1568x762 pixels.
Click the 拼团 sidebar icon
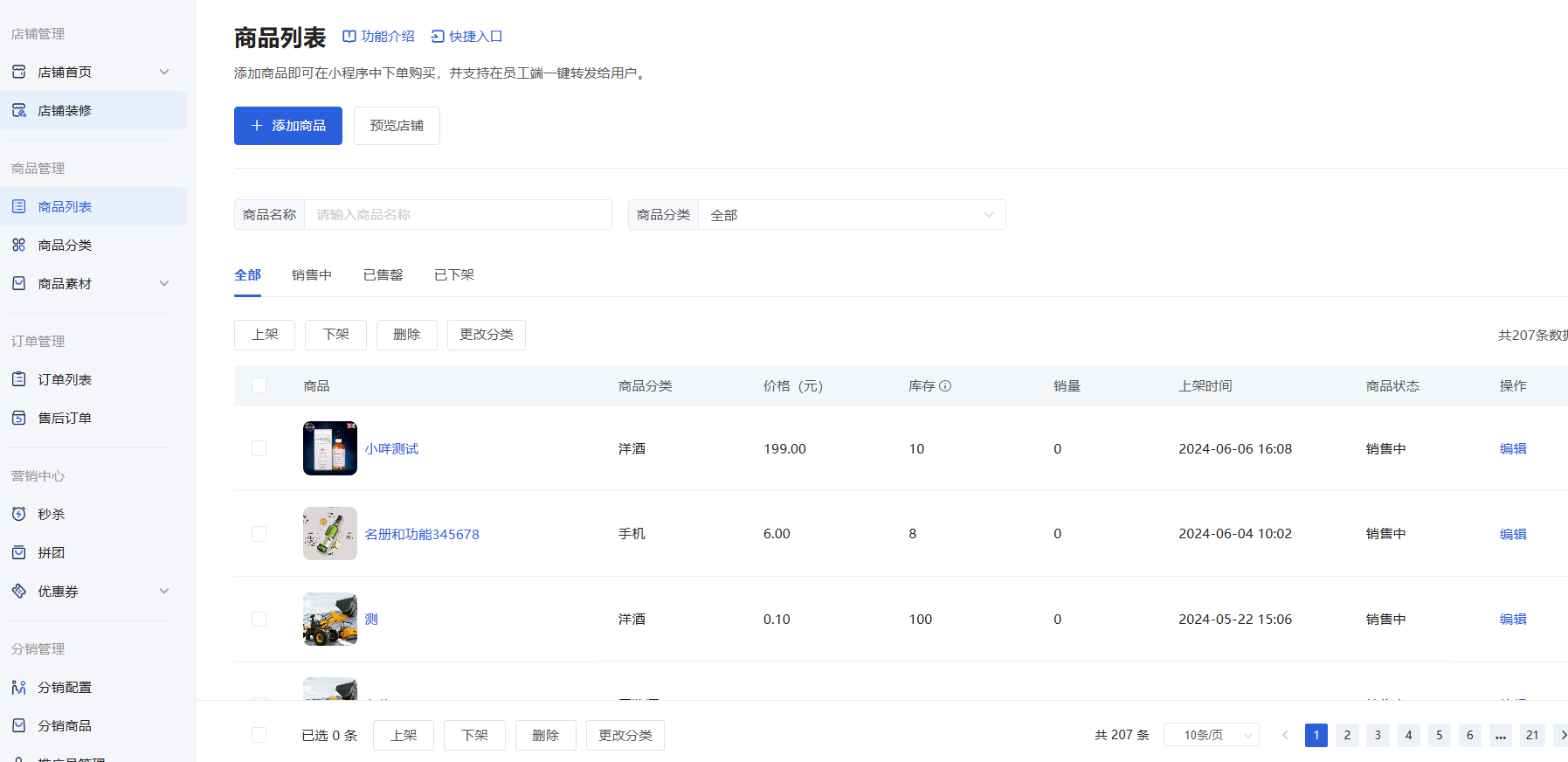tap(18, 552)
